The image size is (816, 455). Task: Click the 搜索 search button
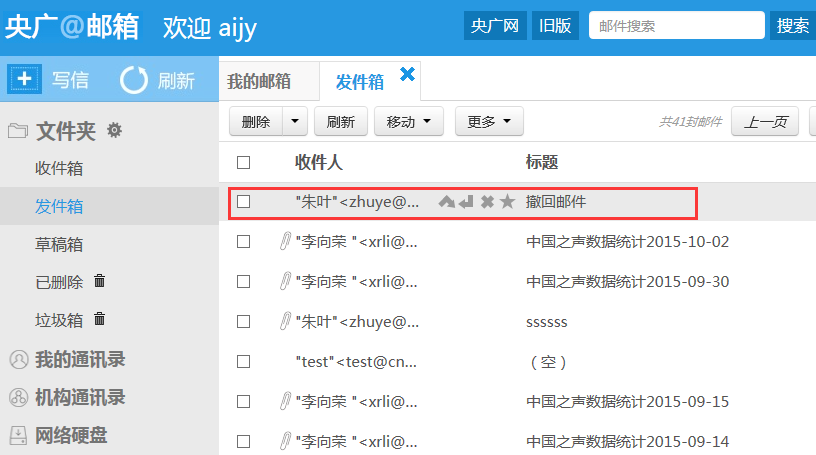(x=793, y=25)
